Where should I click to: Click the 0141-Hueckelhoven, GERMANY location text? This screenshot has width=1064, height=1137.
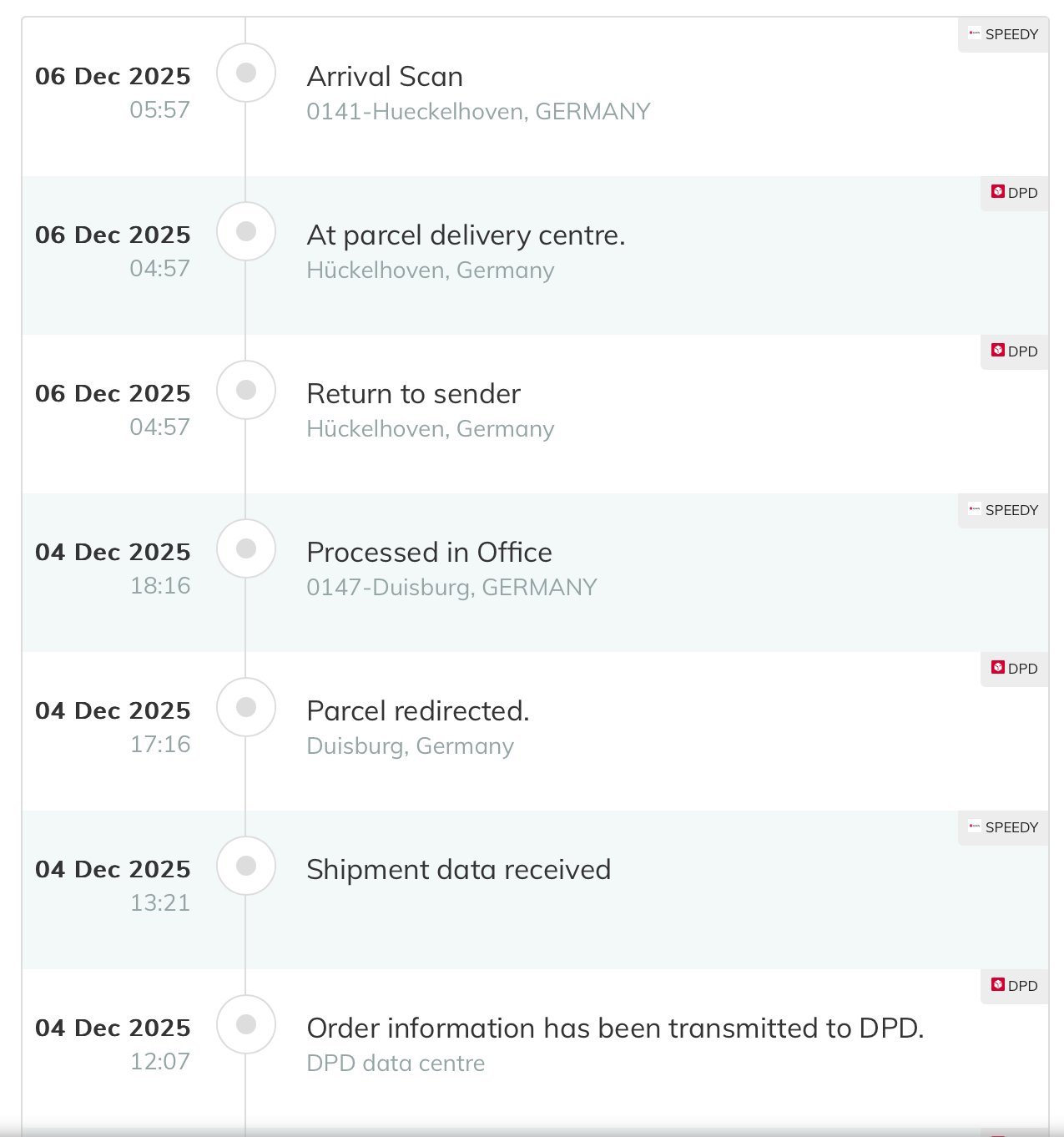(478, 112)
